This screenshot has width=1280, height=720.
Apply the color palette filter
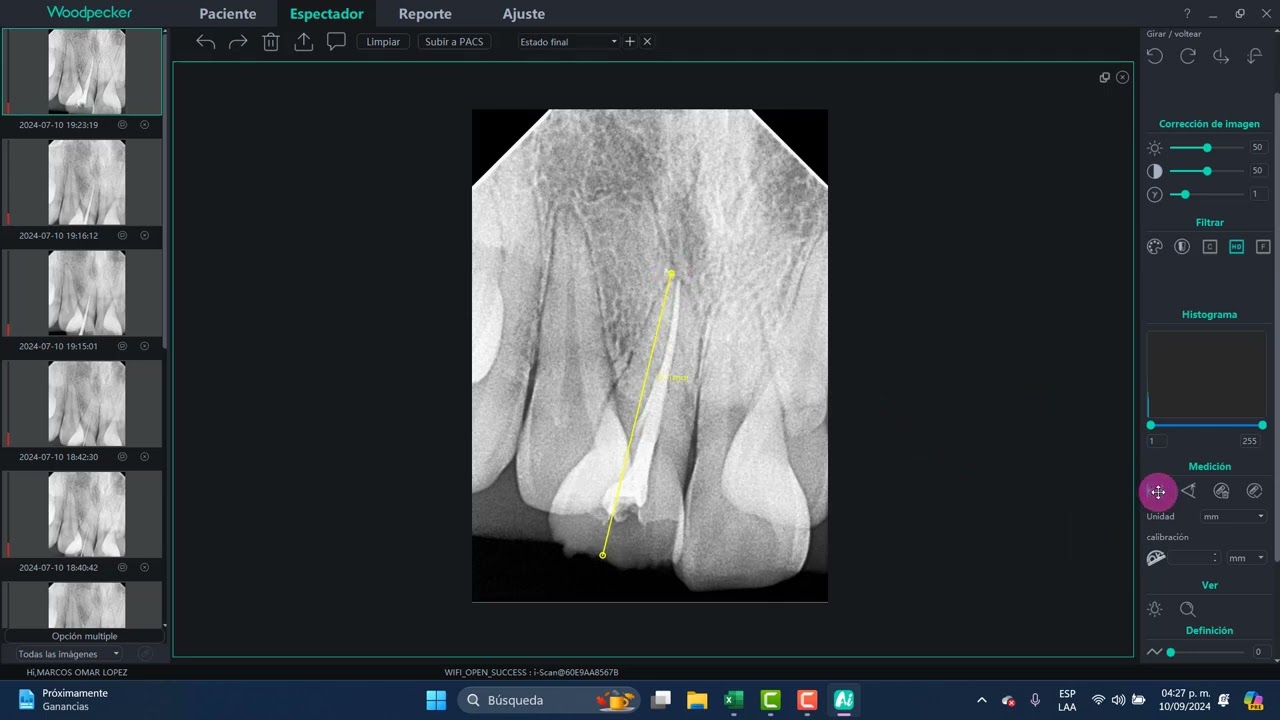[1155, 247]
